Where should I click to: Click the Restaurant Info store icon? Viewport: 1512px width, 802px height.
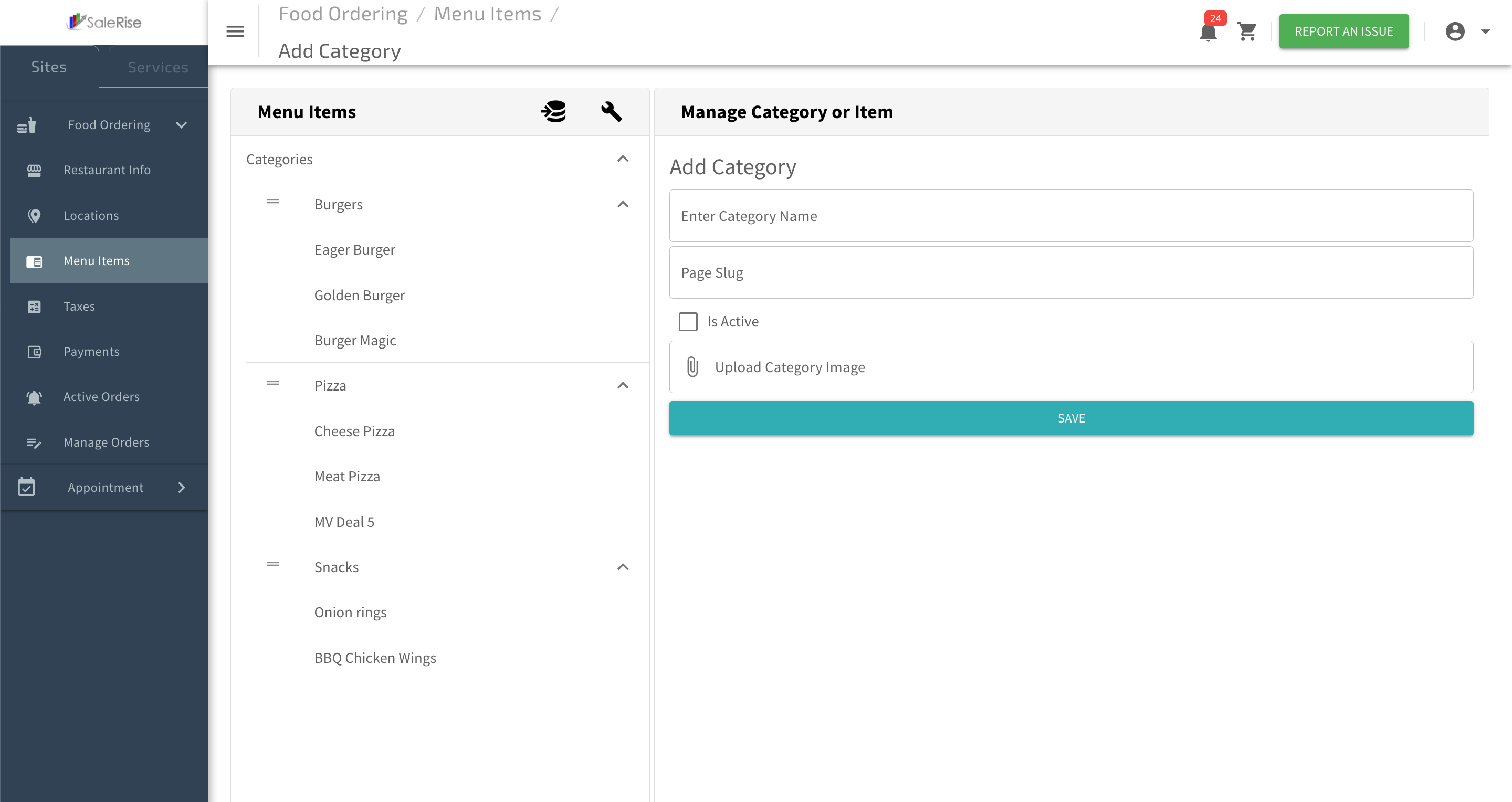pos(34,170)
